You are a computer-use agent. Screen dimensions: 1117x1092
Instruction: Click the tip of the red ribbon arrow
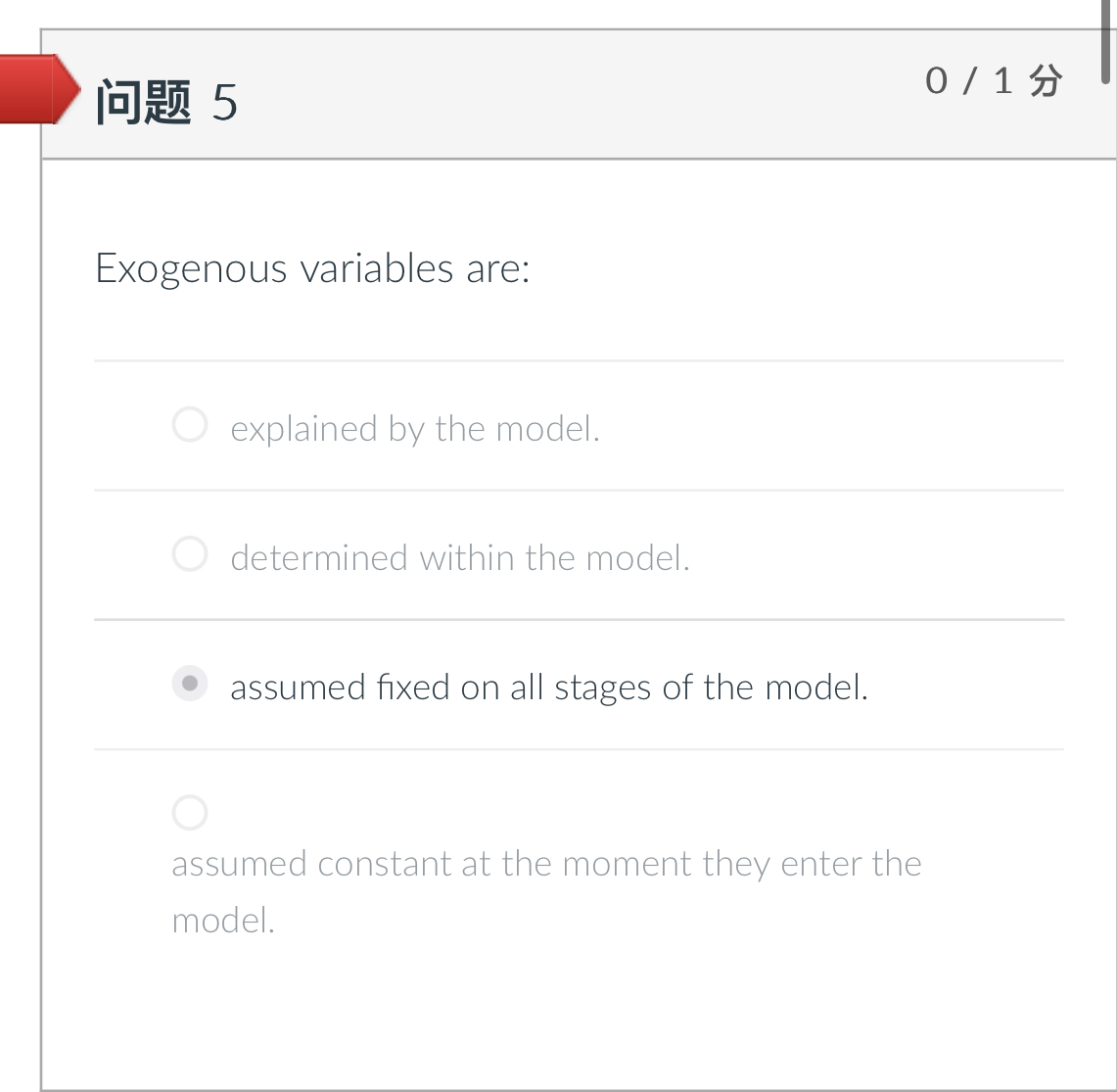[77, 91]
